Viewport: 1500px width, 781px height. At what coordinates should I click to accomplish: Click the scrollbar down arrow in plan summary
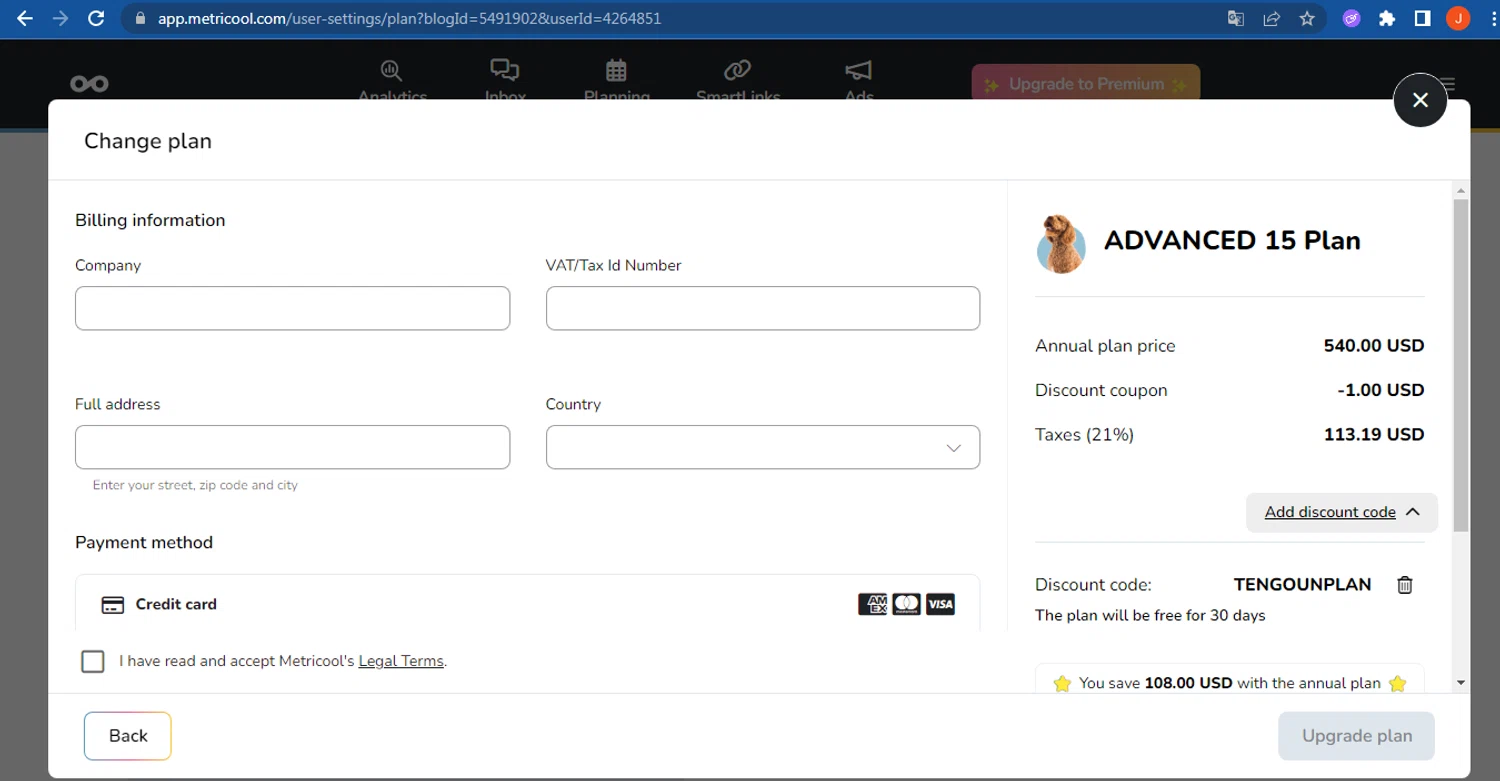click(x=1461, y=683)
